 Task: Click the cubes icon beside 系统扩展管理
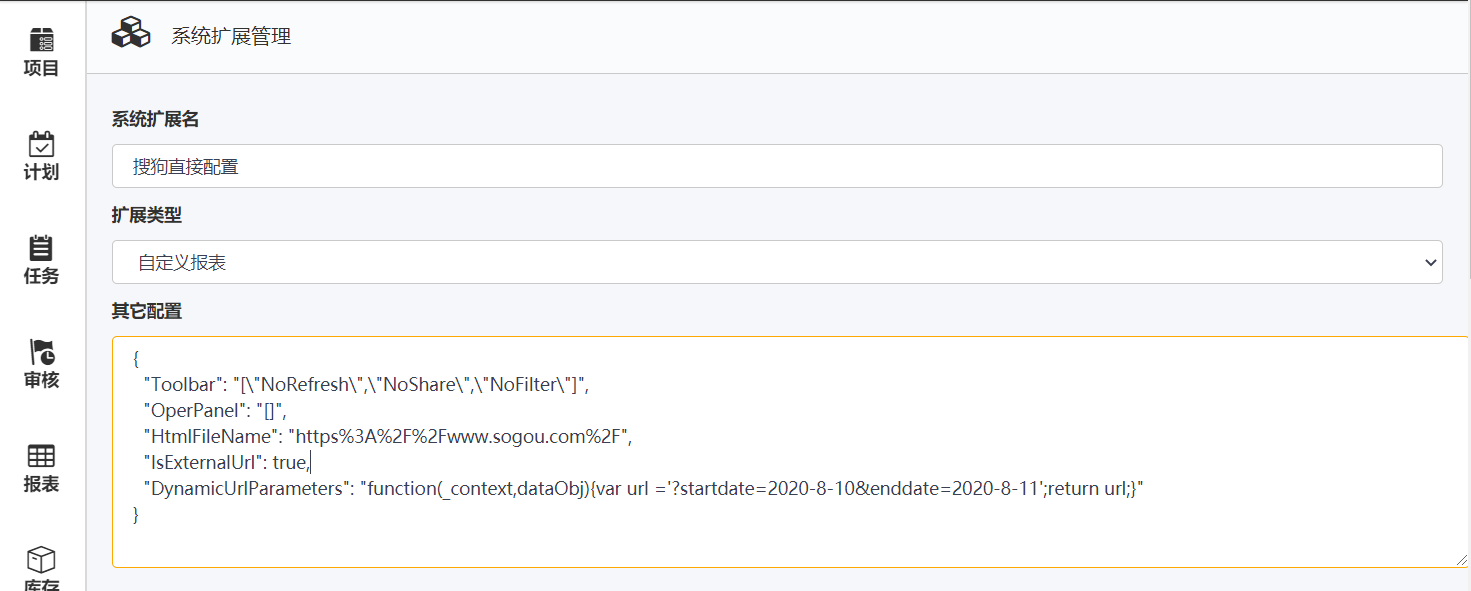[130, 33]
